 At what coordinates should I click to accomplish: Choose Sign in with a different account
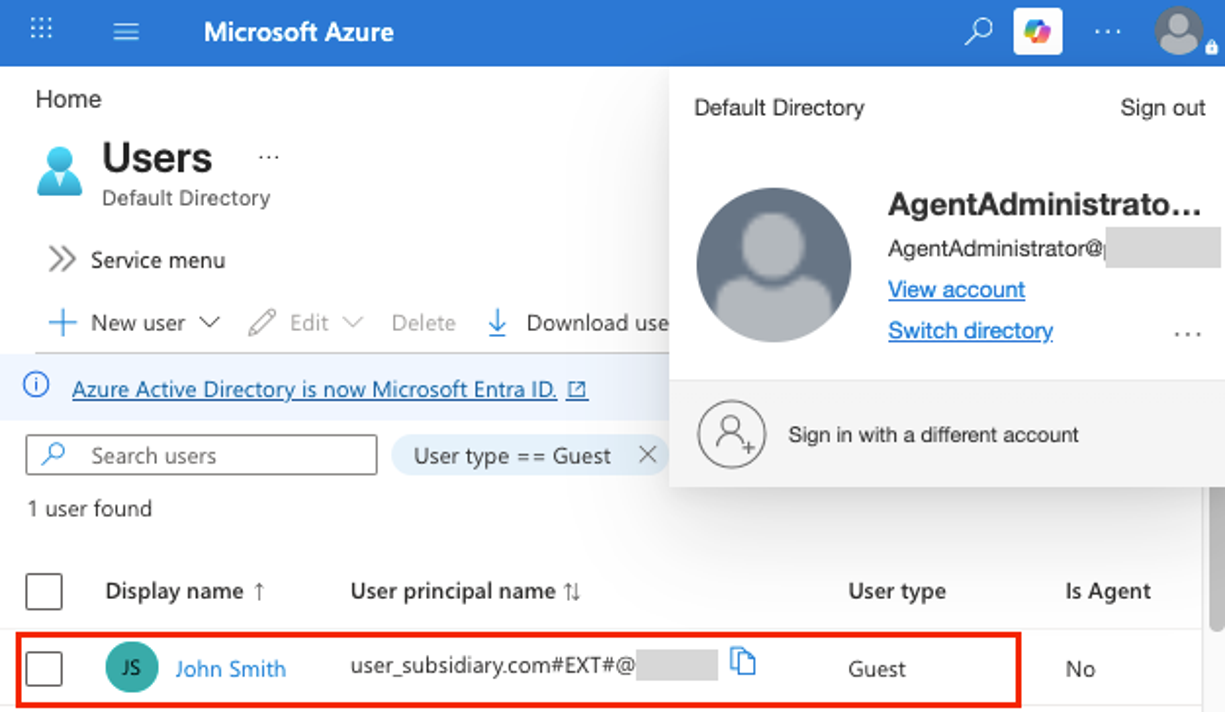point(933,435)
